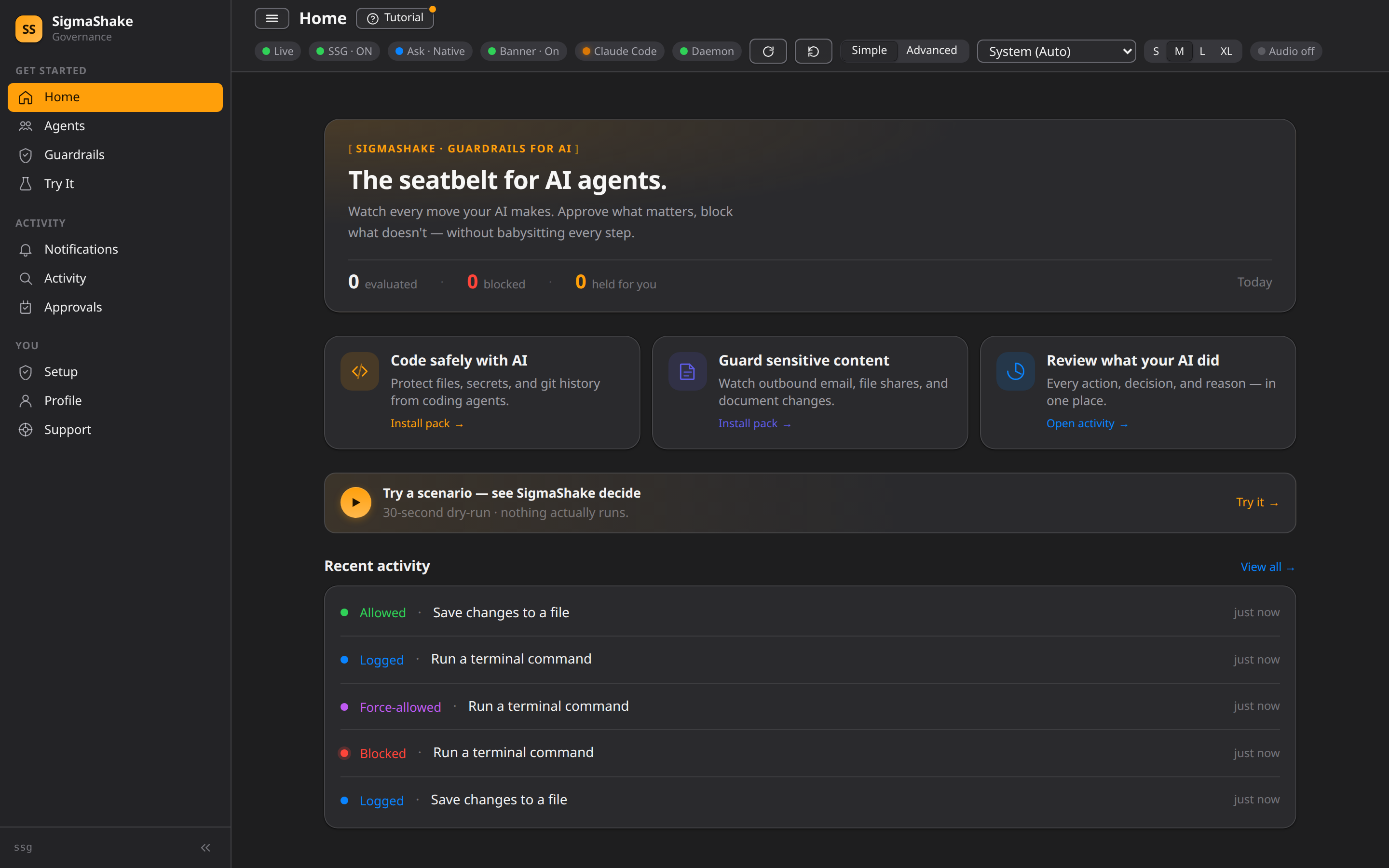Open Try It in sidebar

pyautogui.click(x=115, y=184)
